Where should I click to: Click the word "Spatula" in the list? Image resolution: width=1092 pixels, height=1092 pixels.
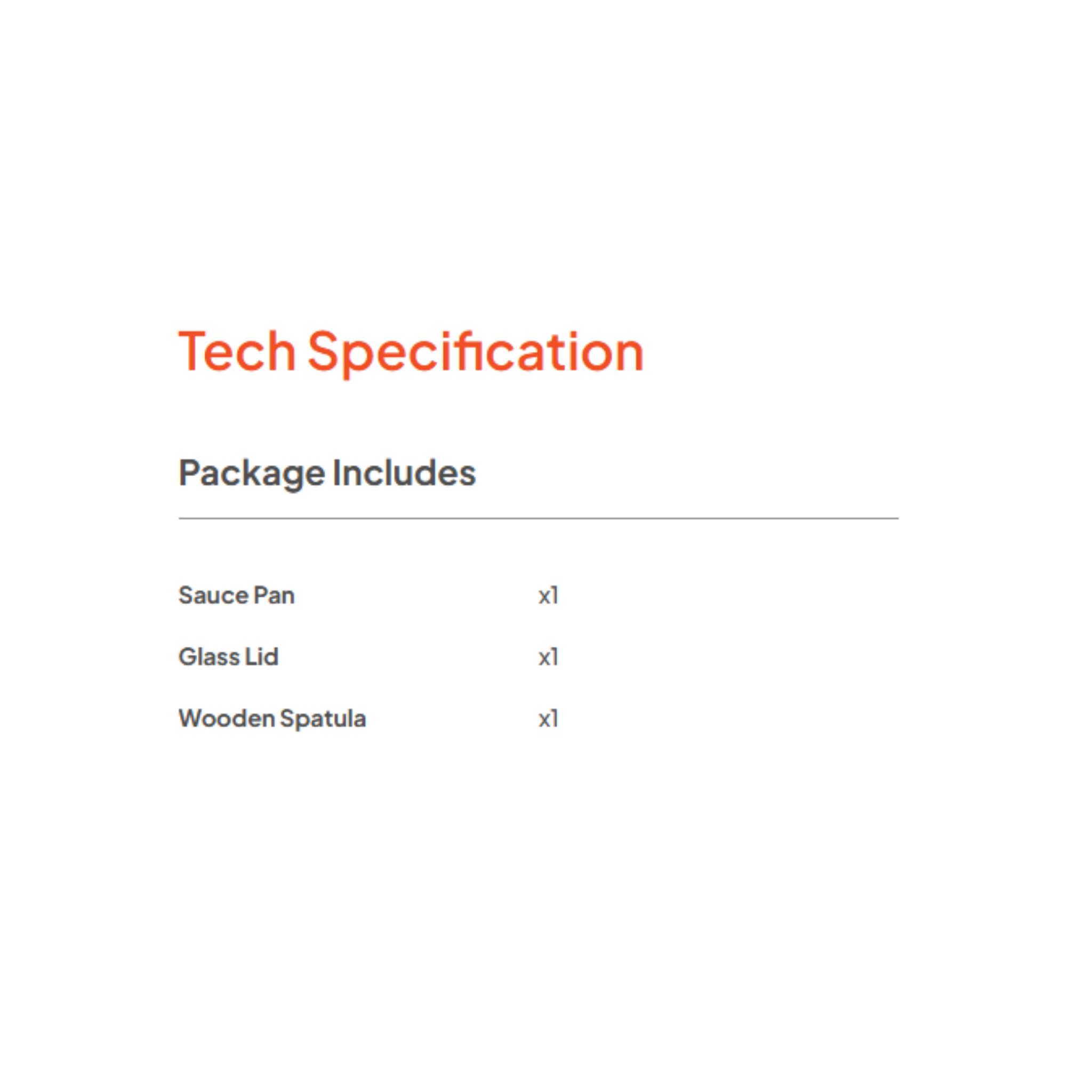coord(323,718)
